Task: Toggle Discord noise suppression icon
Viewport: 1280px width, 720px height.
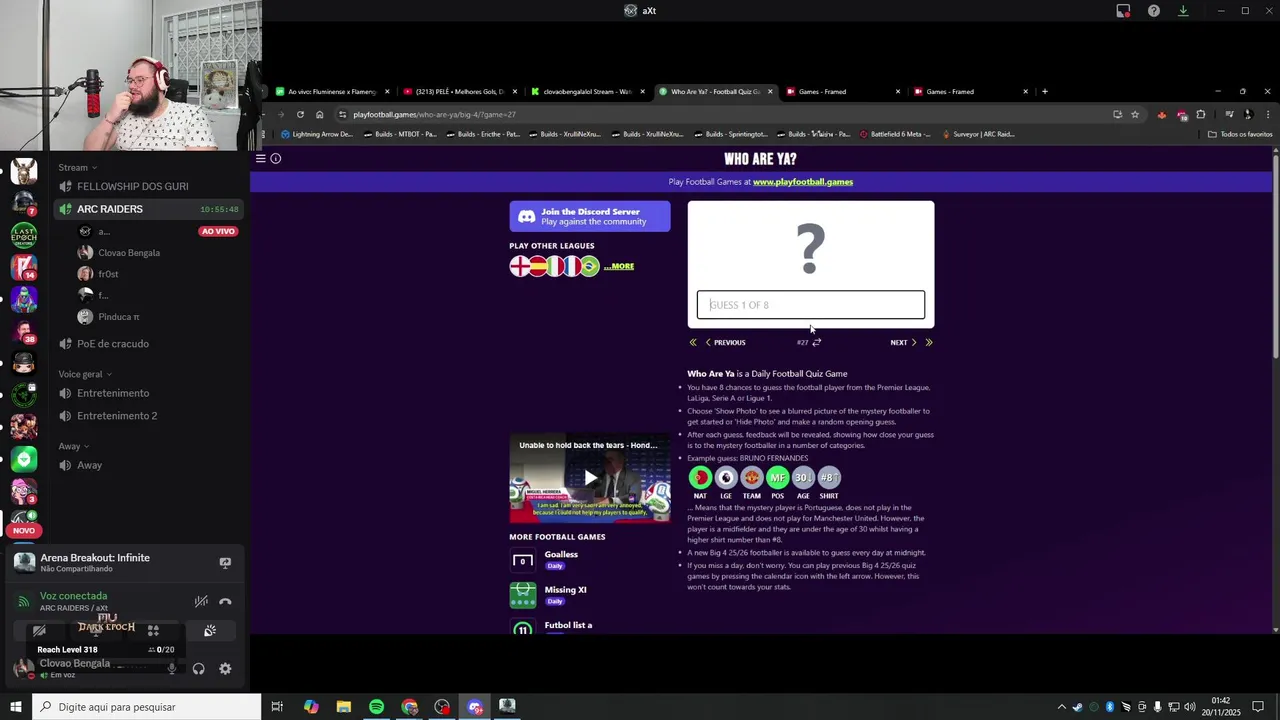Action: point(201,601)
